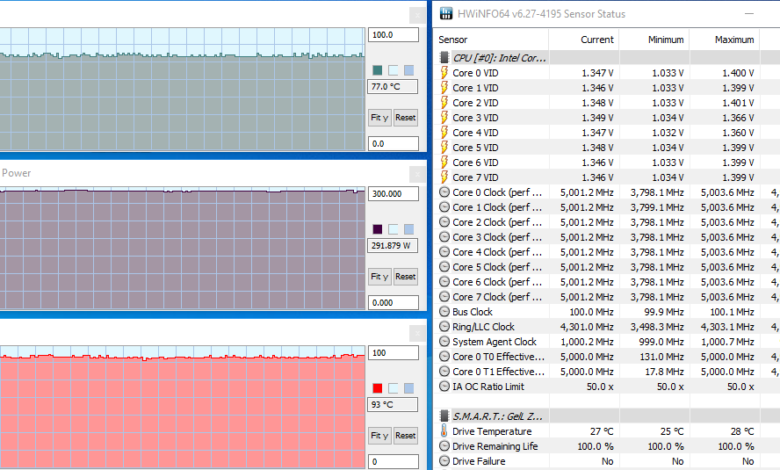This screenshot has width=780, height=470.
Task: Click the Current column header
Action: [584, 39]
